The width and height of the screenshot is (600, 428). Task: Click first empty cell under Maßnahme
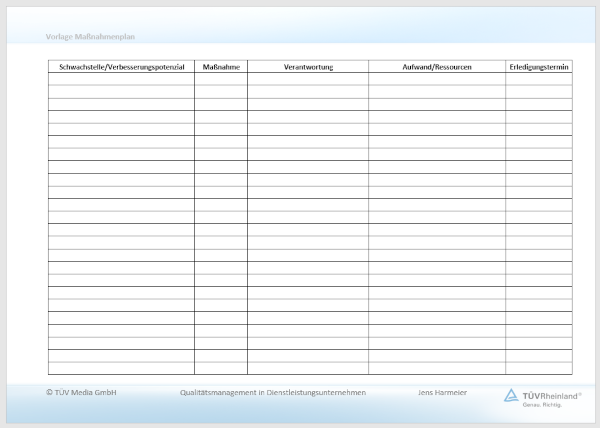tap(220, 79)
